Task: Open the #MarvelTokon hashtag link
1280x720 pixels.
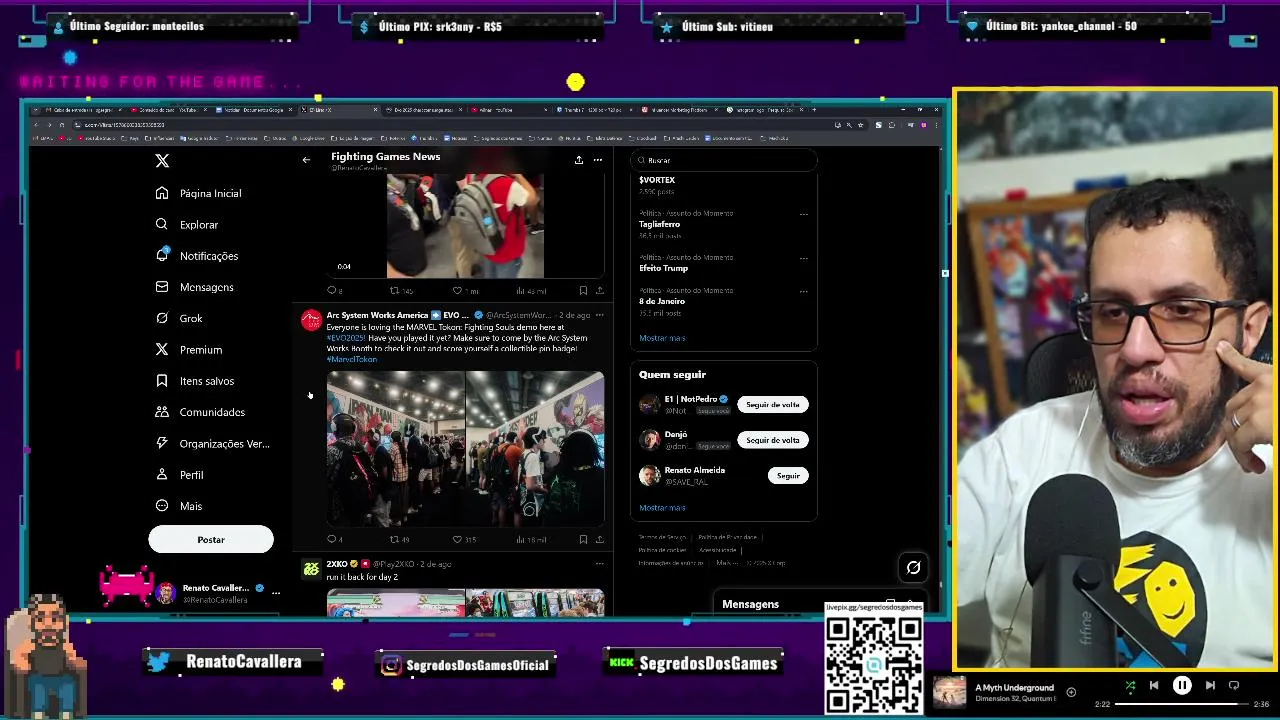Action: click(352, 359)
